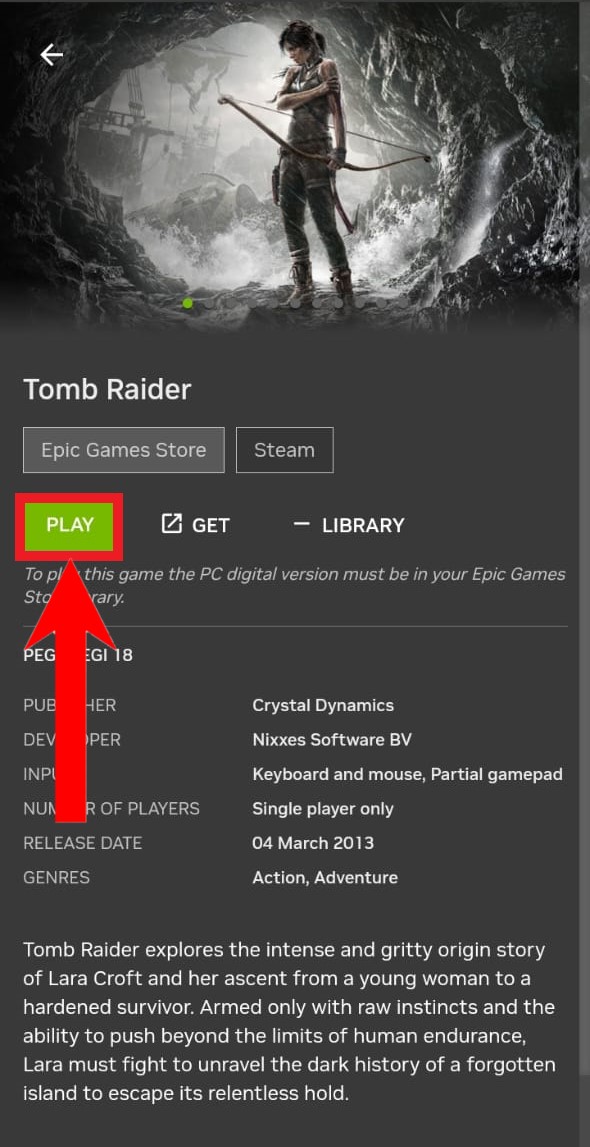
Task: Start the game with the PLAY button
Action: click(69, 525)
